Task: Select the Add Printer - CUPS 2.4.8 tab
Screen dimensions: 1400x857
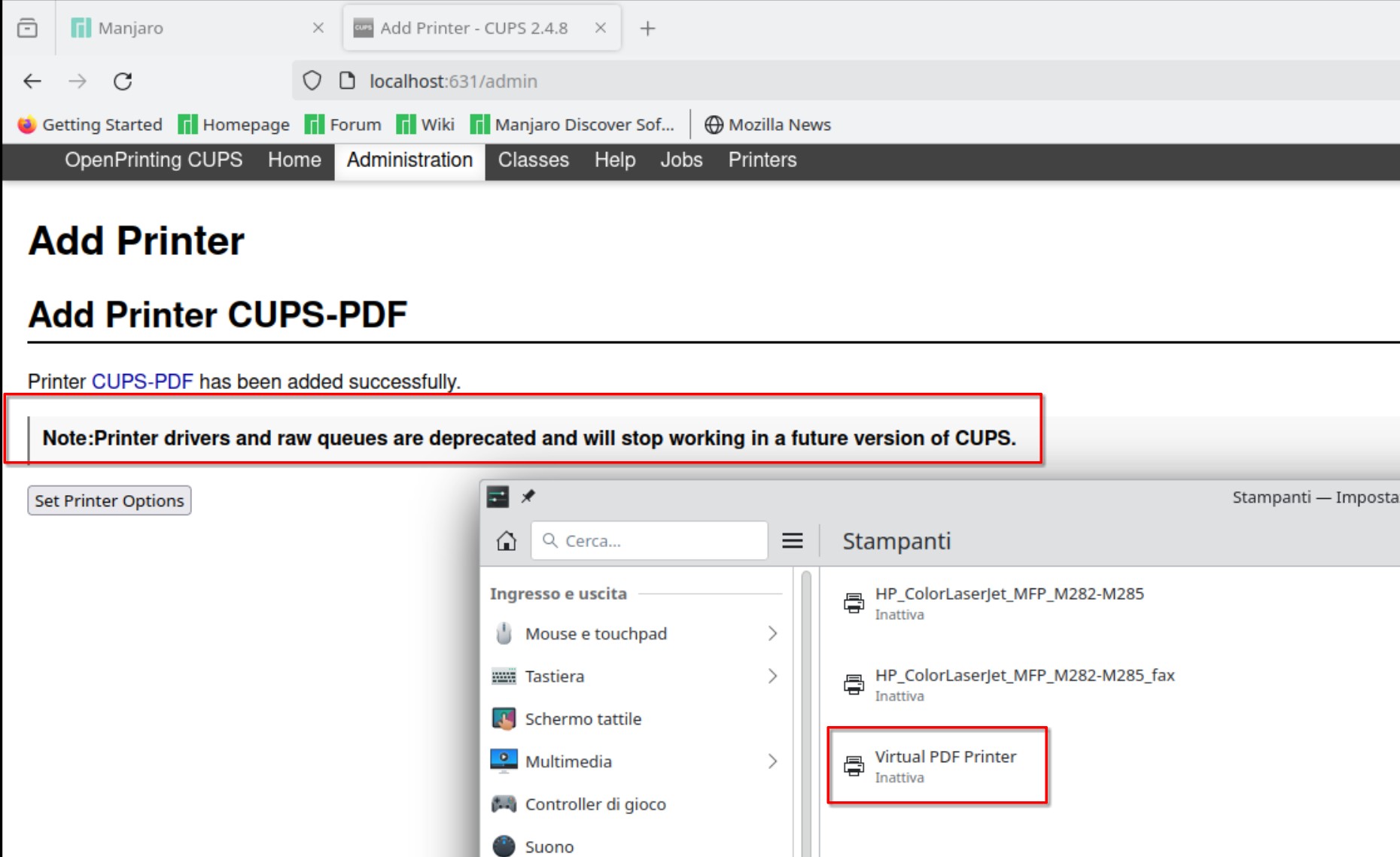Action: 482,28
